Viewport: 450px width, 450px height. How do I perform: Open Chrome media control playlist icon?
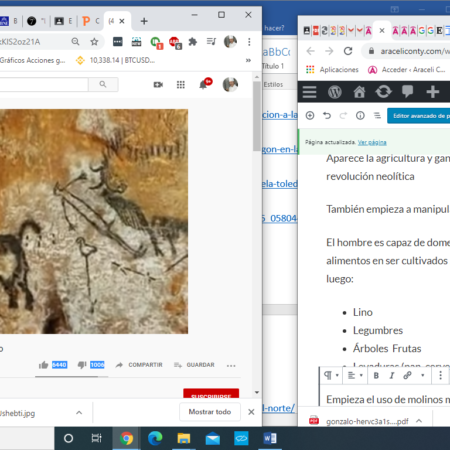point(211,42)
